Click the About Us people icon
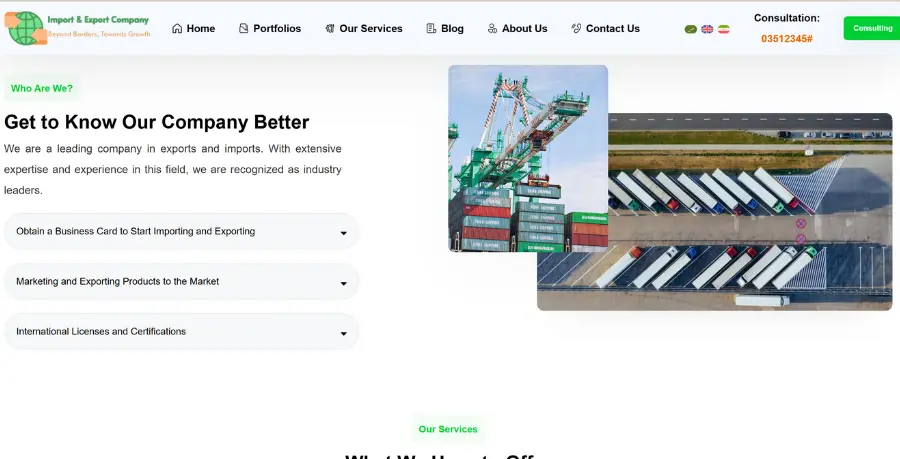900x459 pixels. 492,29
